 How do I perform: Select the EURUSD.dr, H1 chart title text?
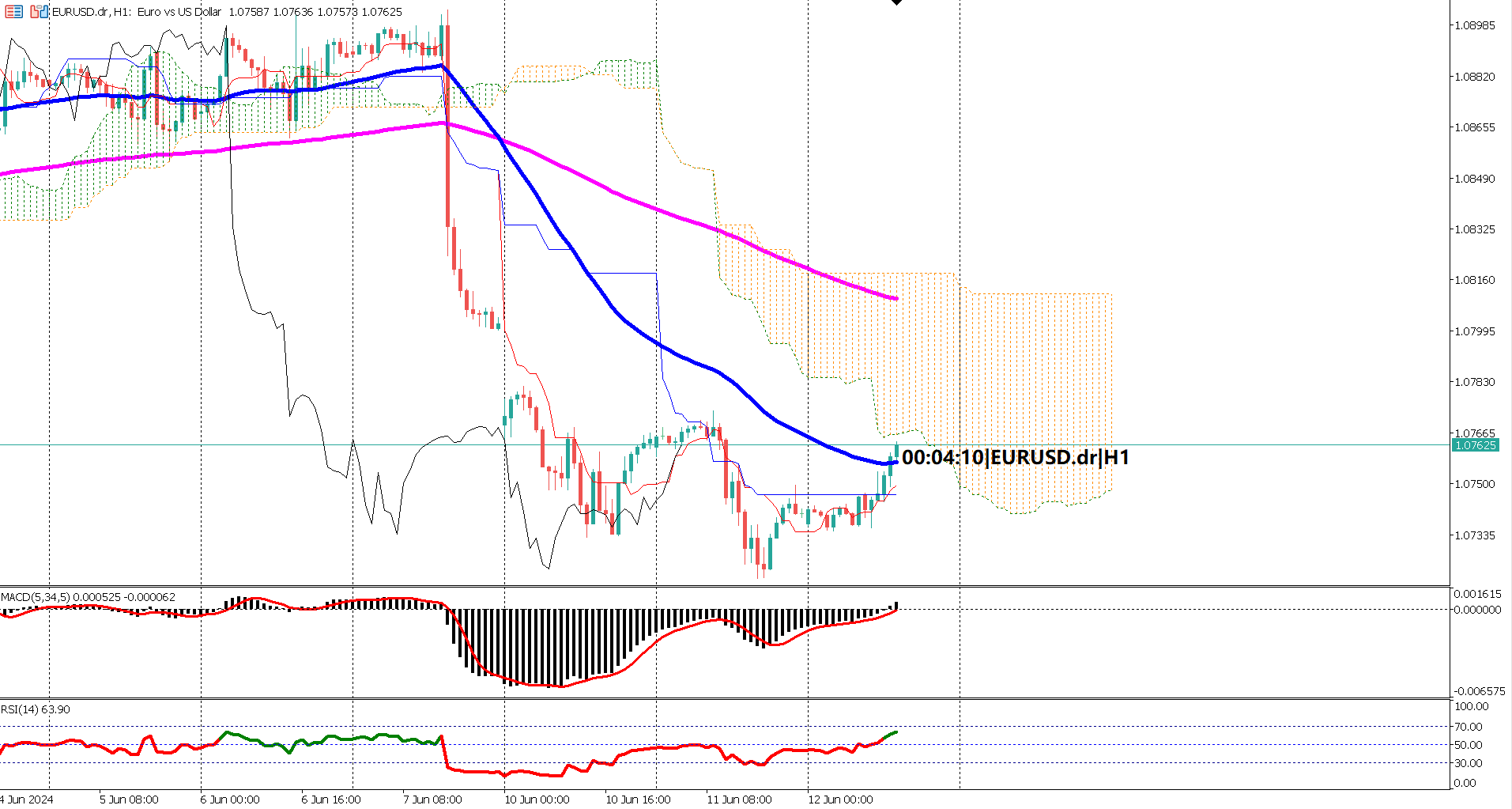coord(87,12)
